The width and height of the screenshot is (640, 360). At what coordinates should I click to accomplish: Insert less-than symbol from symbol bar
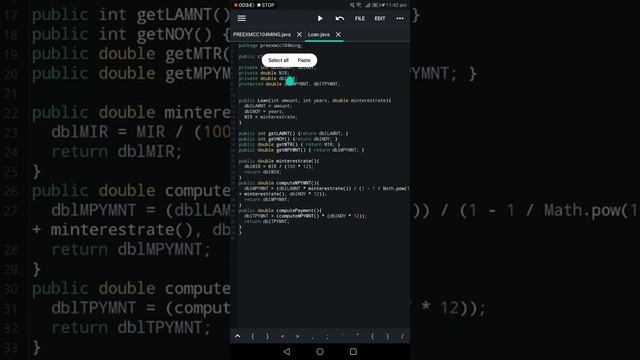click(x=282, y=336)
